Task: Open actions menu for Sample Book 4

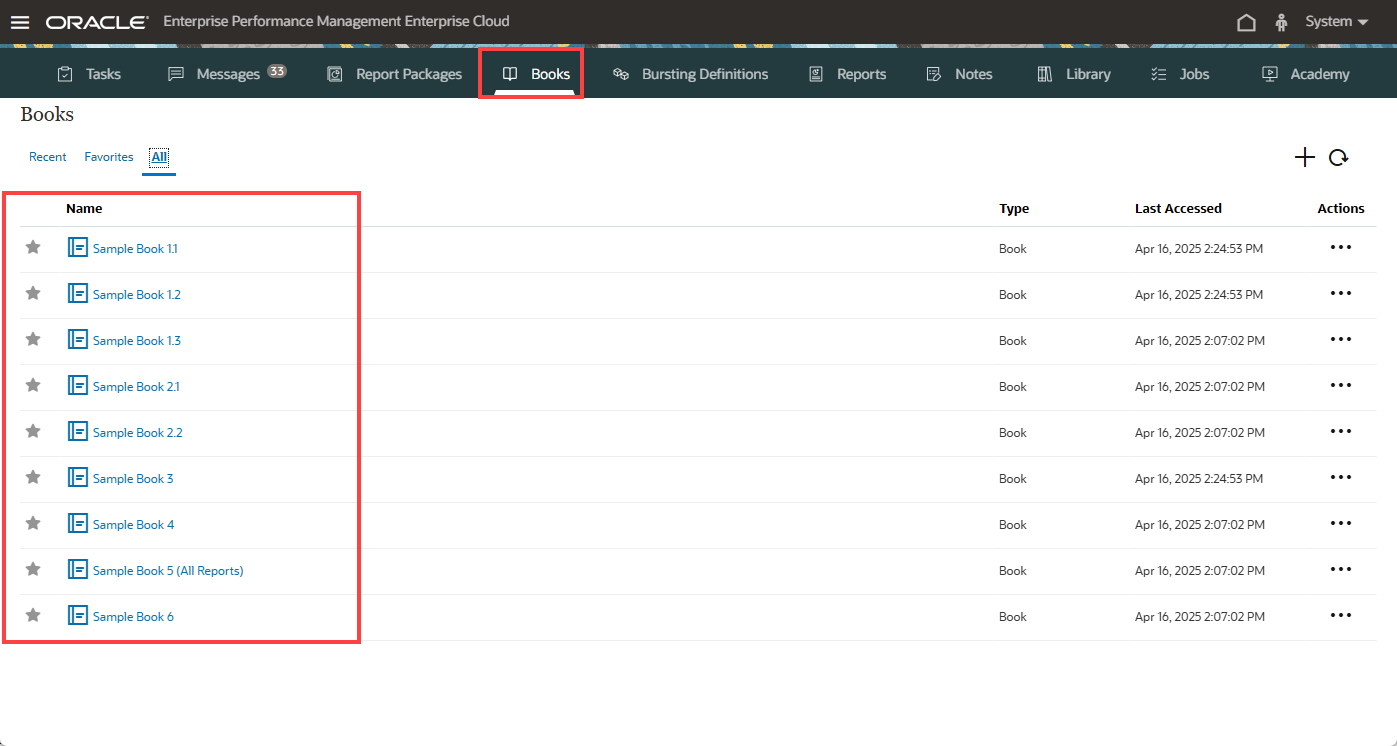Action: 1341,524
